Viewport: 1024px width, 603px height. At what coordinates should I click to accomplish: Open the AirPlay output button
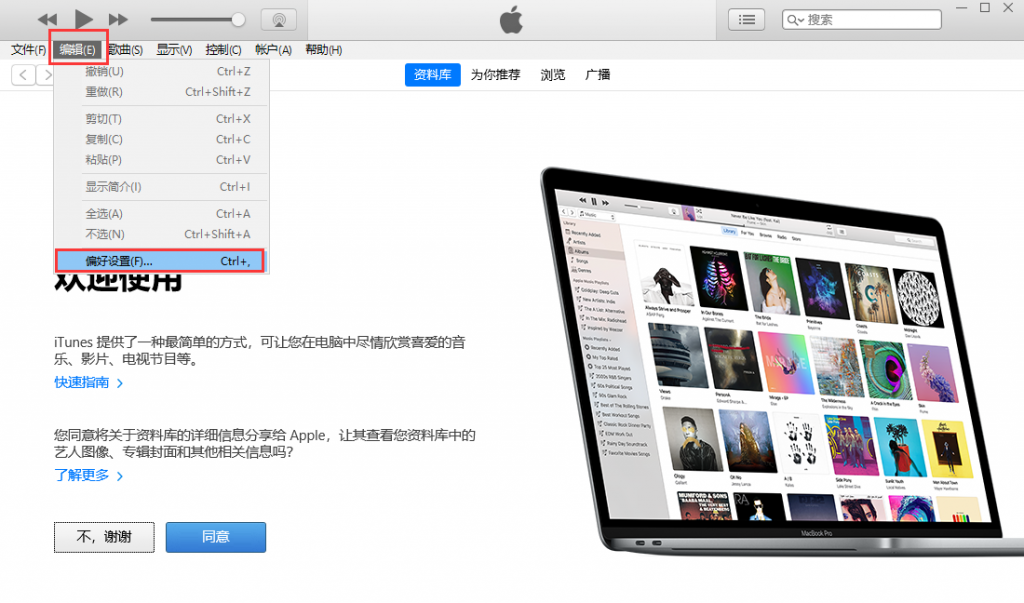pos(279,20)
